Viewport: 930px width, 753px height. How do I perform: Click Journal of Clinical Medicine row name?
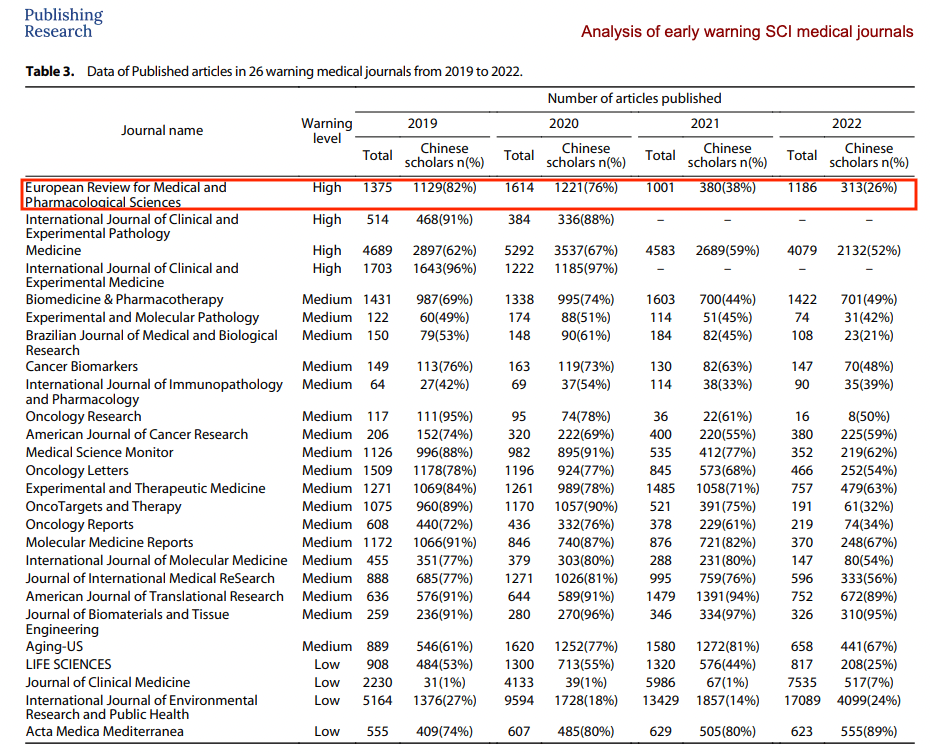(x=107, y=682)
